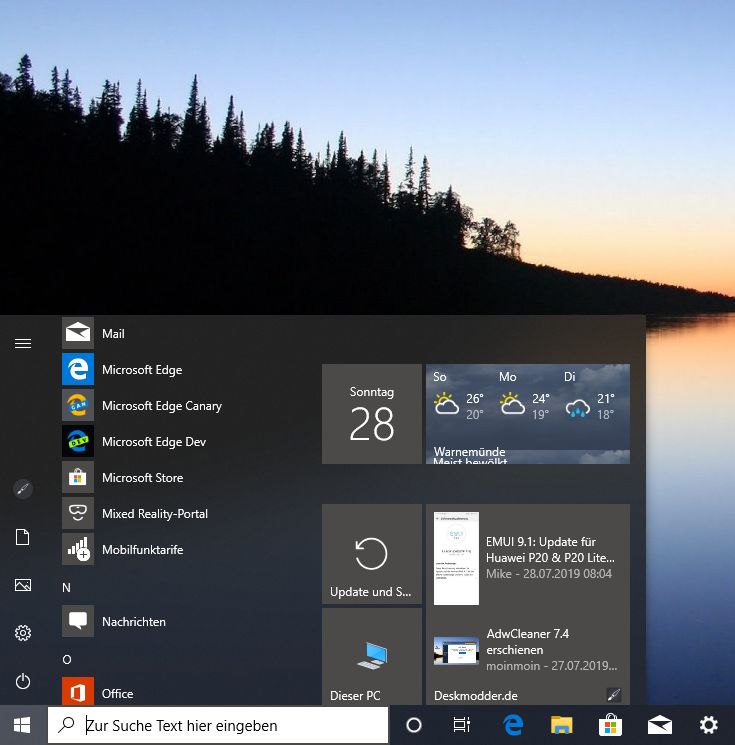Image resolution: width=735 pixels, height=745 pixels.
Task: Open Nachrichten app icon
Action: [x=78, y=621]
